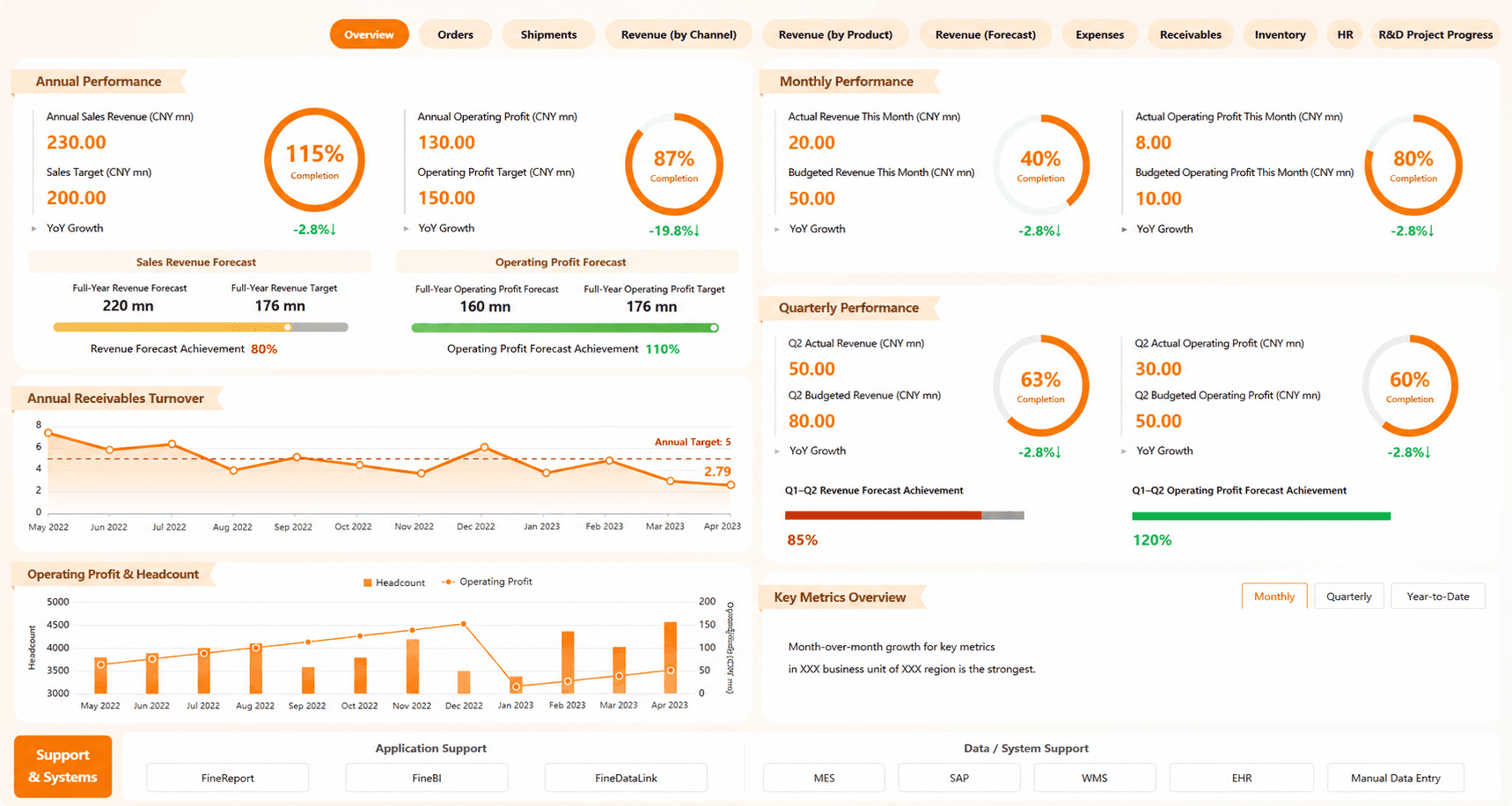Click the 40% completion ring
Viewport: 1512px width, 806px height.
click(1041, 165)
